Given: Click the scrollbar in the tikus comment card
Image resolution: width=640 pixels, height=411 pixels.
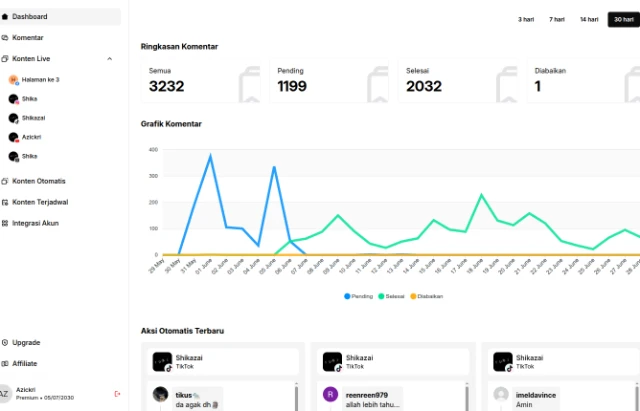Looking at the screenshot, I should point(297,396).
